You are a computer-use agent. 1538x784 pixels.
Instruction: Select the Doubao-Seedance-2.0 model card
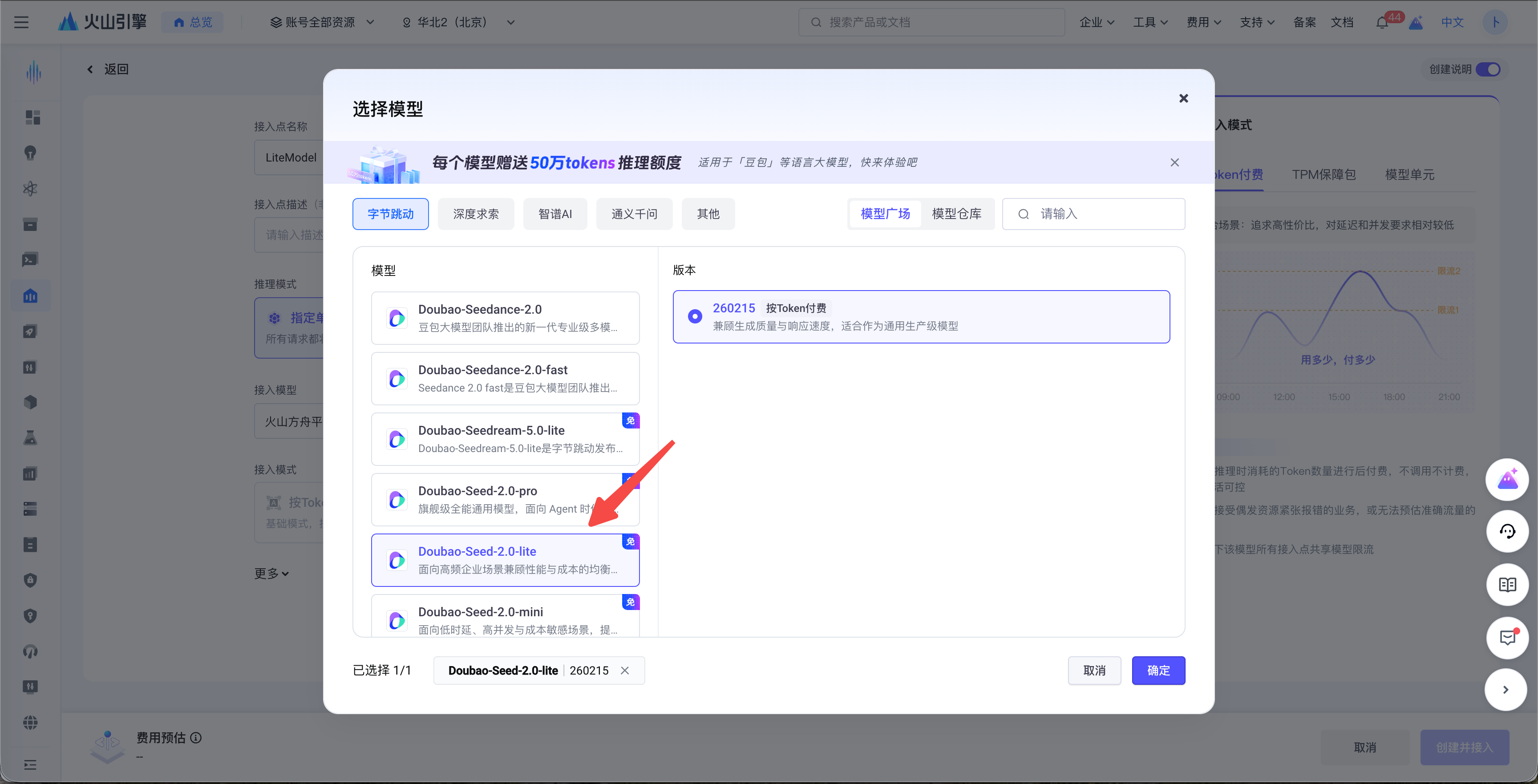tap(505, 318)
